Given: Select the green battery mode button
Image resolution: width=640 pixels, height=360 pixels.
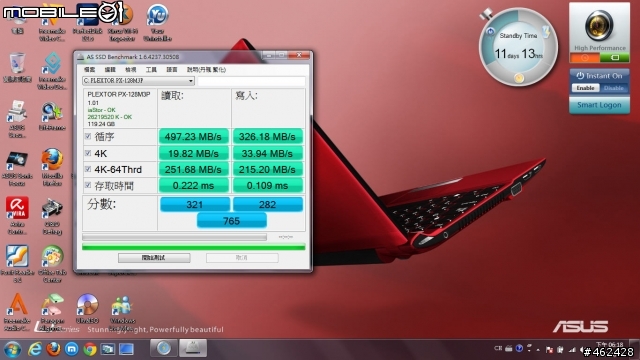Looking at the screenshot, I should (615, 58).
